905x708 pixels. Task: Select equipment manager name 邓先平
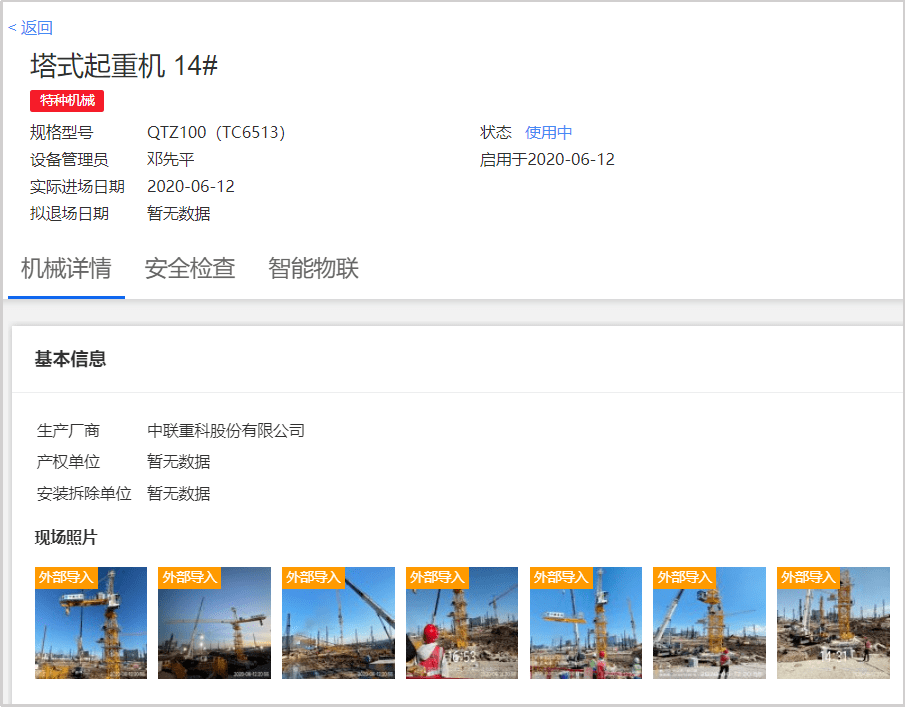click(170, 159)
